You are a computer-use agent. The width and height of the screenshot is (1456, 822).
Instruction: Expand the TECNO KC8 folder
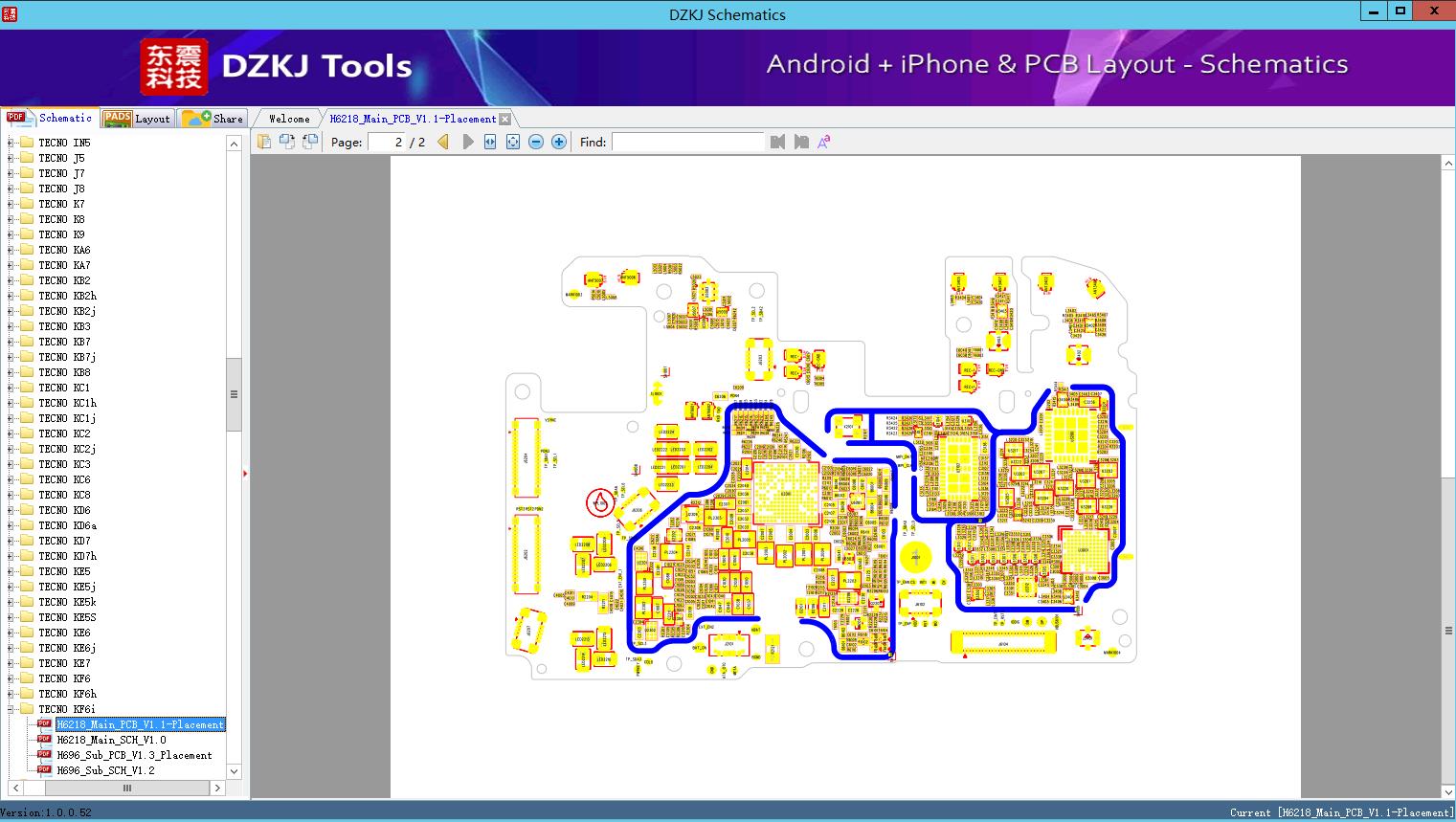(11, 495)
